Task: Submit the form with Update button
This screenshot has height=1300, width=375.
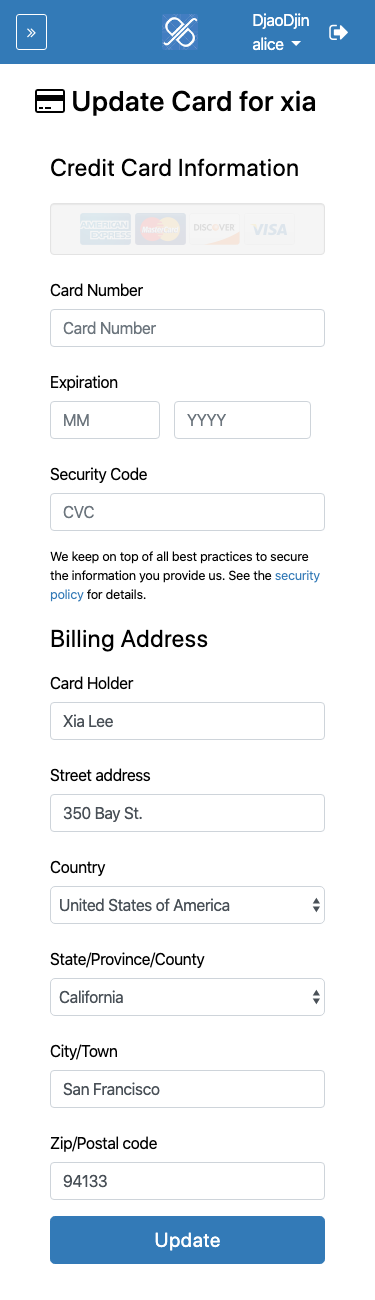Action: click(x=187, y=1240)
